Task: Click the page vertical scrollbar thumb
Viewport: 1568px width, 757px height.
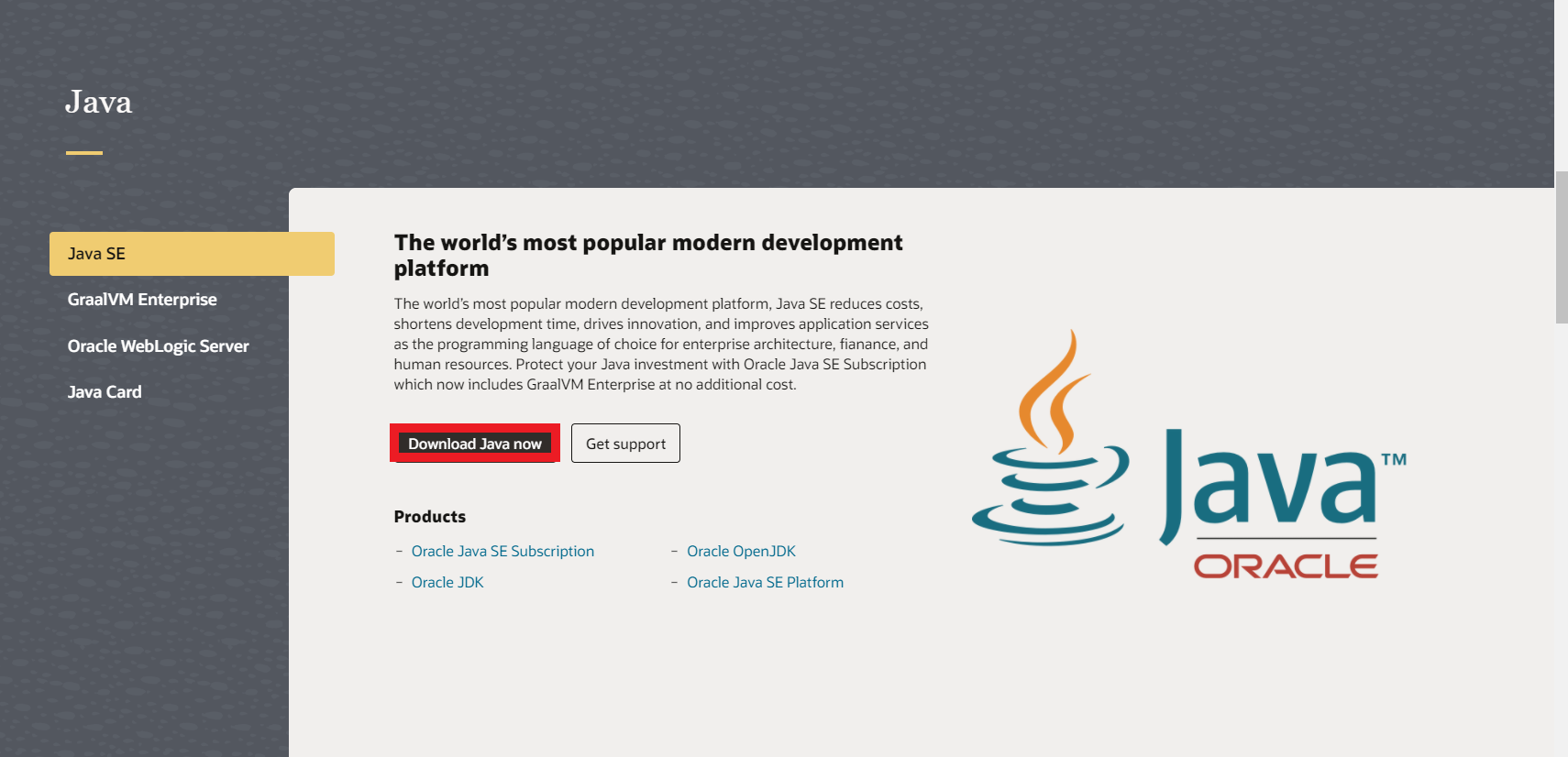Action: tap(1562, 247)
